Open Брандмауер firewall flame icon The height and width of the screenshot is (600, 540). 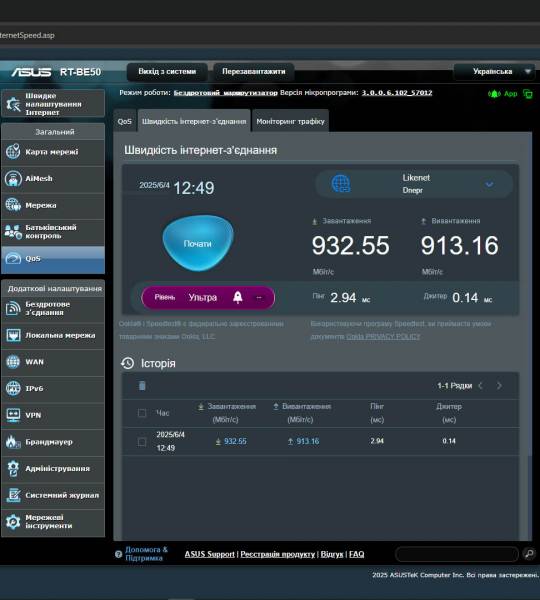[13, 442]
